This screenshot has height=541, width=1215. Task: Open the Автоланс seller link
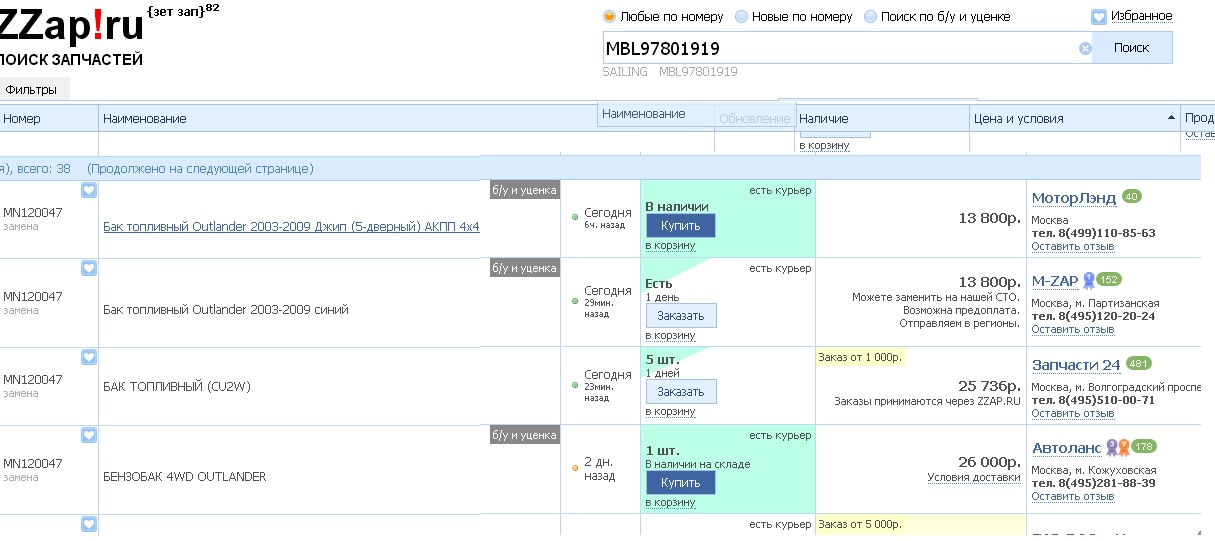coord(1066,448)
